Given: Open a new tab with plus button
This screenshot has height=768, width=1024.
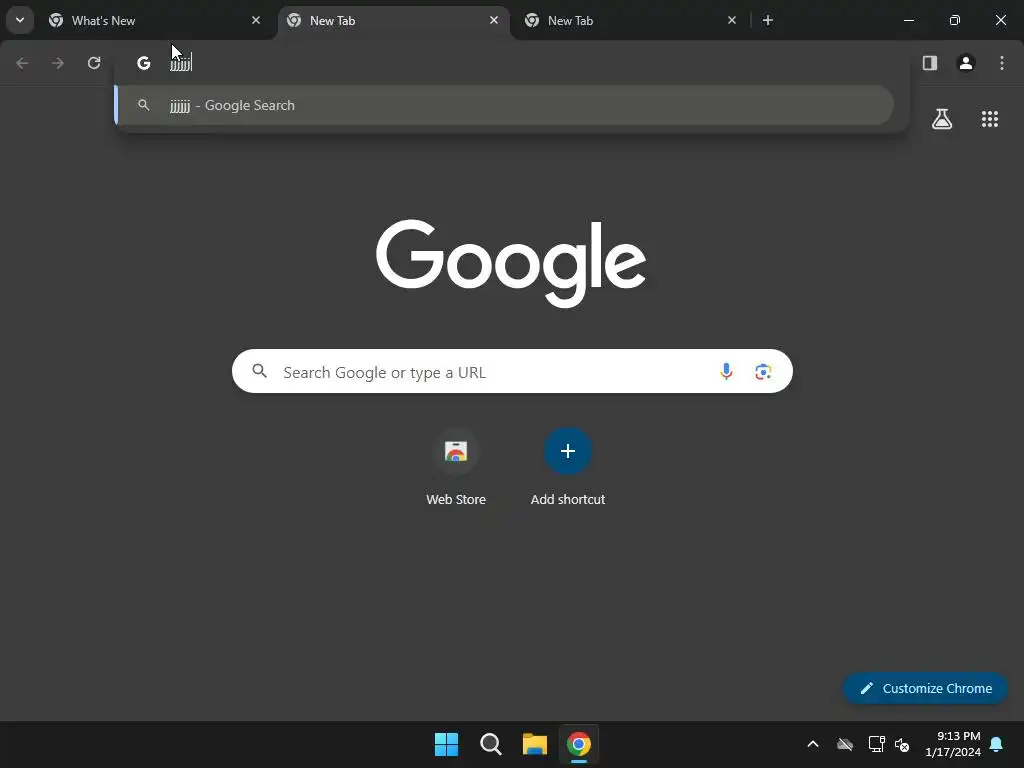Looking at the screenshot, I should pos(768,20).
